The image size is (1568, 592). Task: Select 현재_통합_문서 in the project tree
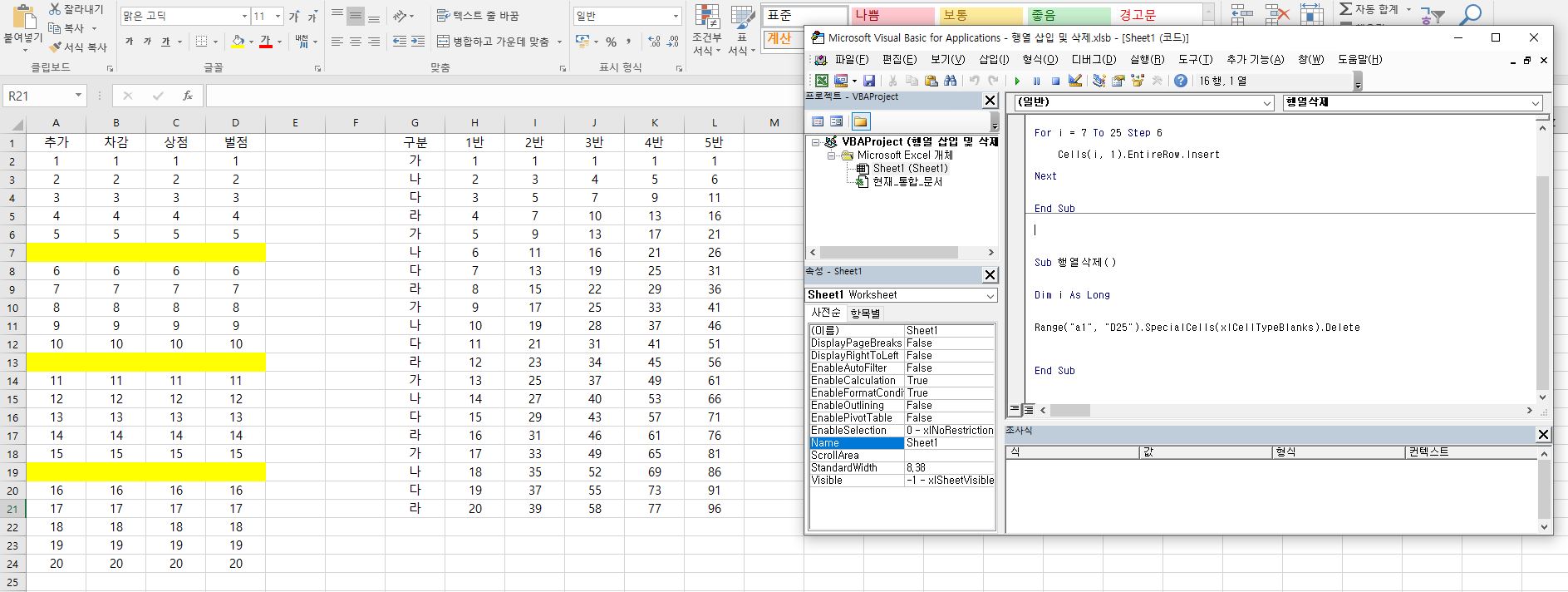click(x=907, y=182)
